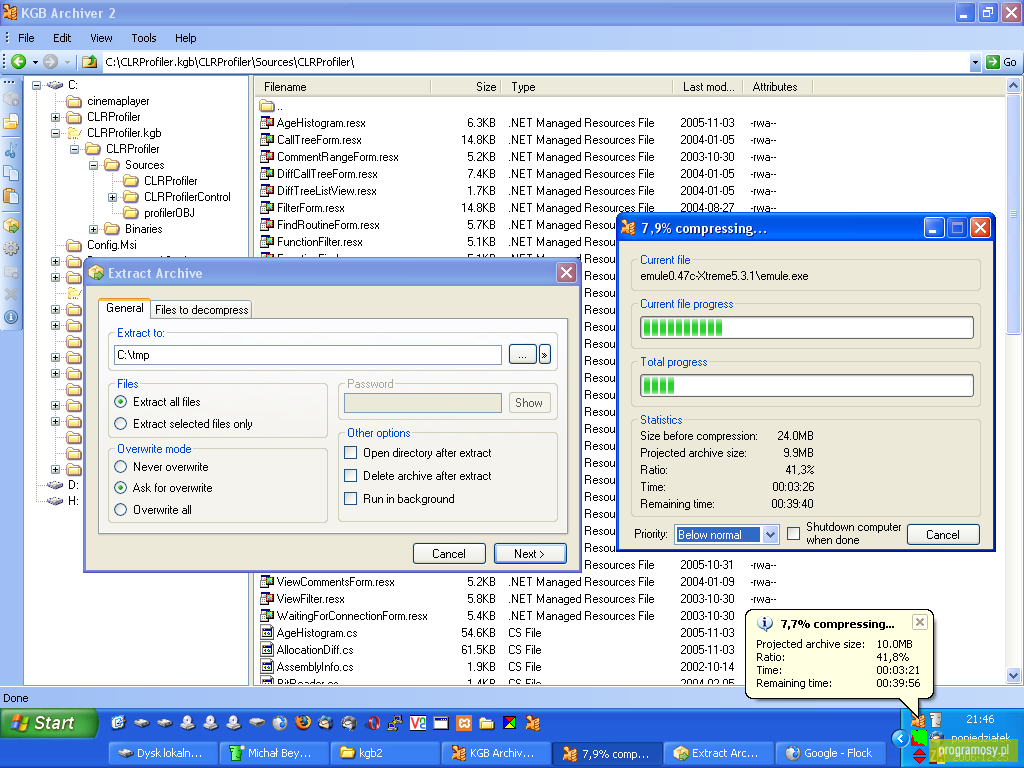
Task: Collapse the C: drive tree node
Action: [x=37, y=85]
